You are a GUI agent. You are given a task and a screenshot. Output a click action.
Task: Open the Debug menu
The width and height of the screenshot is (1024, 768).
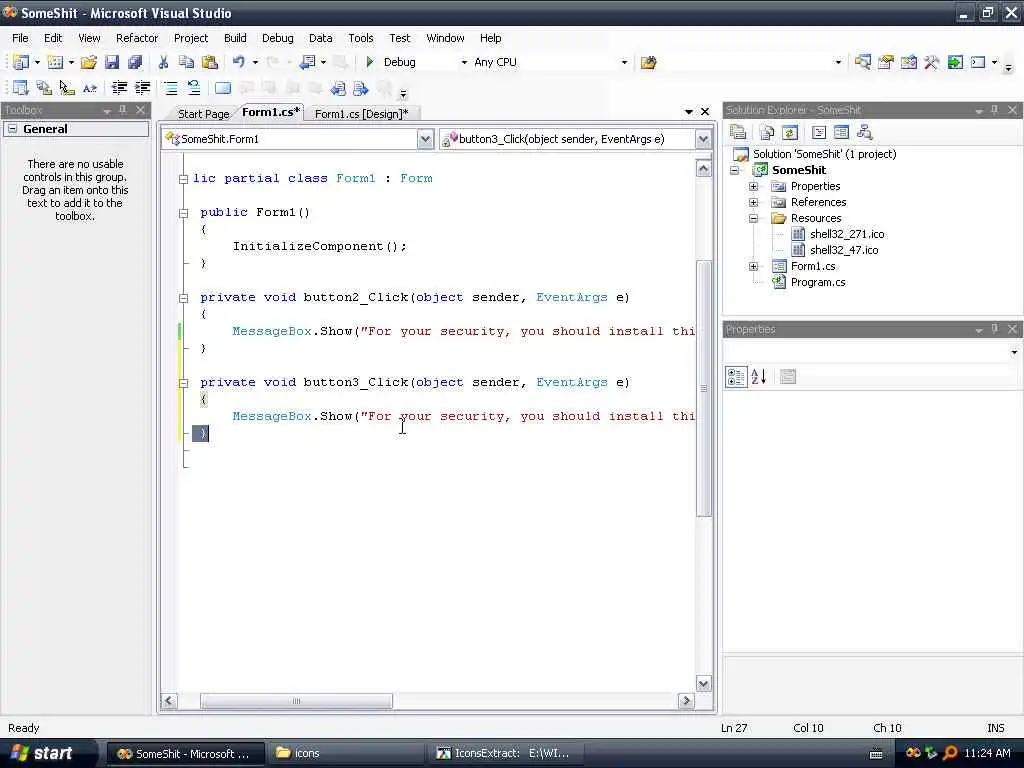(278, 38)
